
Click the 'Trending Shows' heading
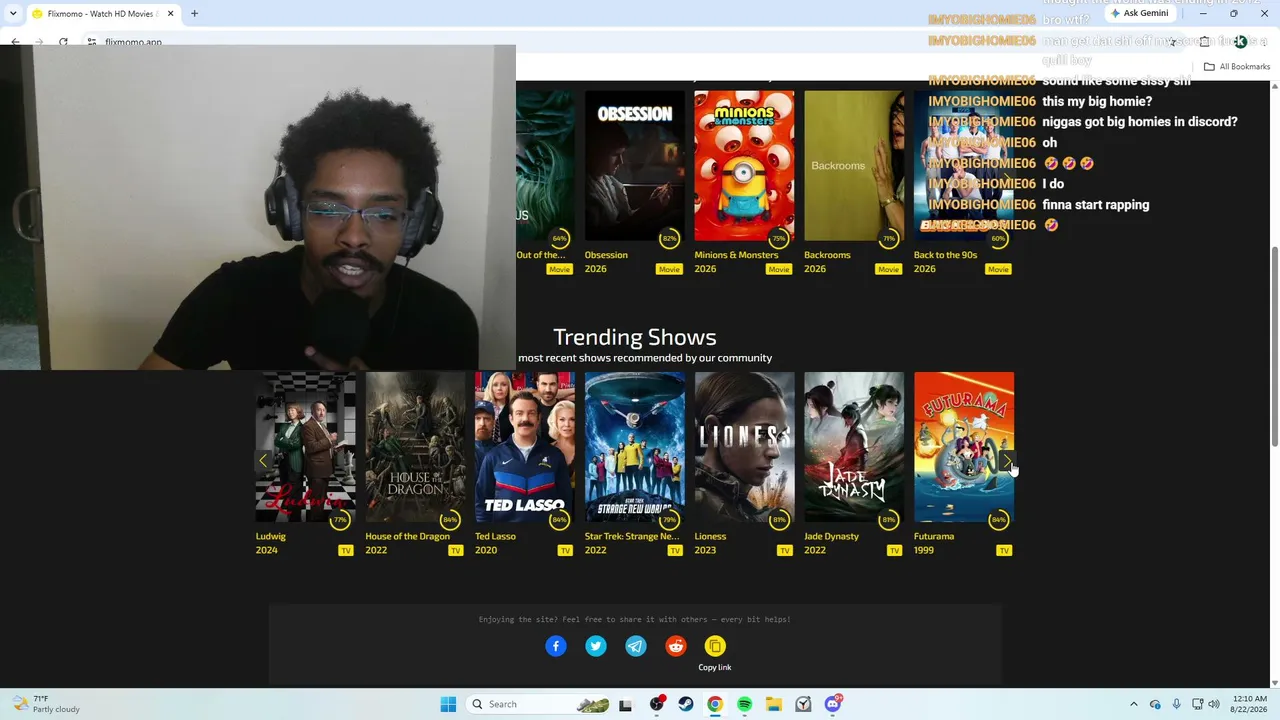click(635, 337)
